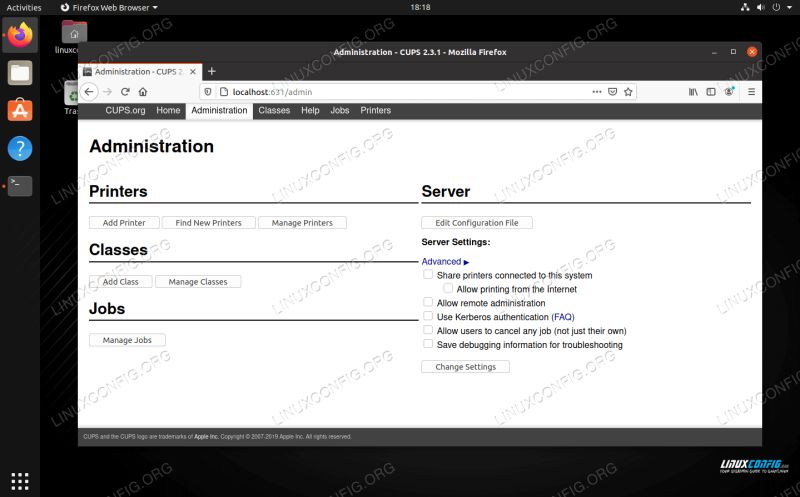Open the page actions three-dot menu

coord(596,92)
